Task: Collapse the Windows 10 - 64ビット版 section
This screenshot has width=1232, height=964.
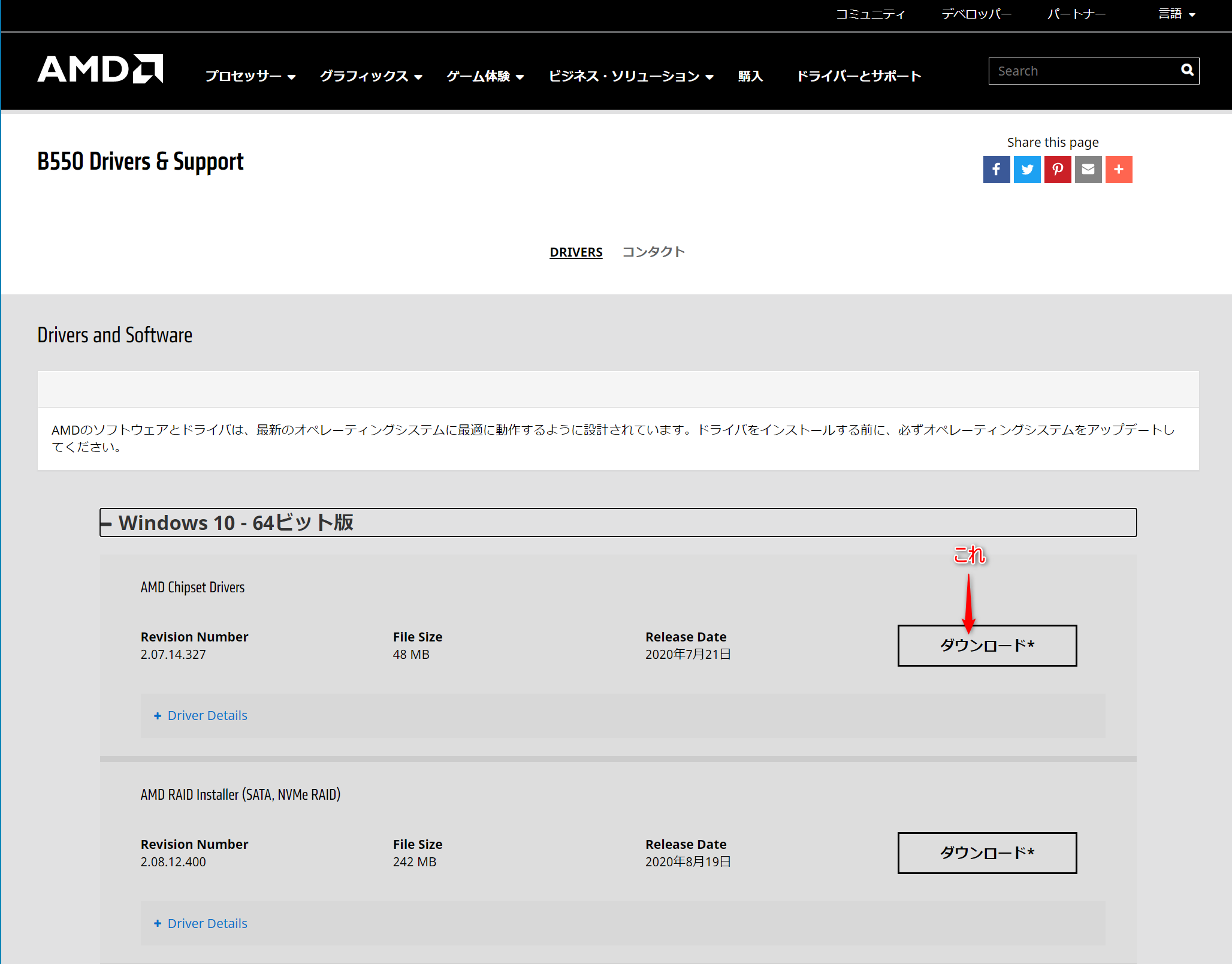Action: pos(618,522)
